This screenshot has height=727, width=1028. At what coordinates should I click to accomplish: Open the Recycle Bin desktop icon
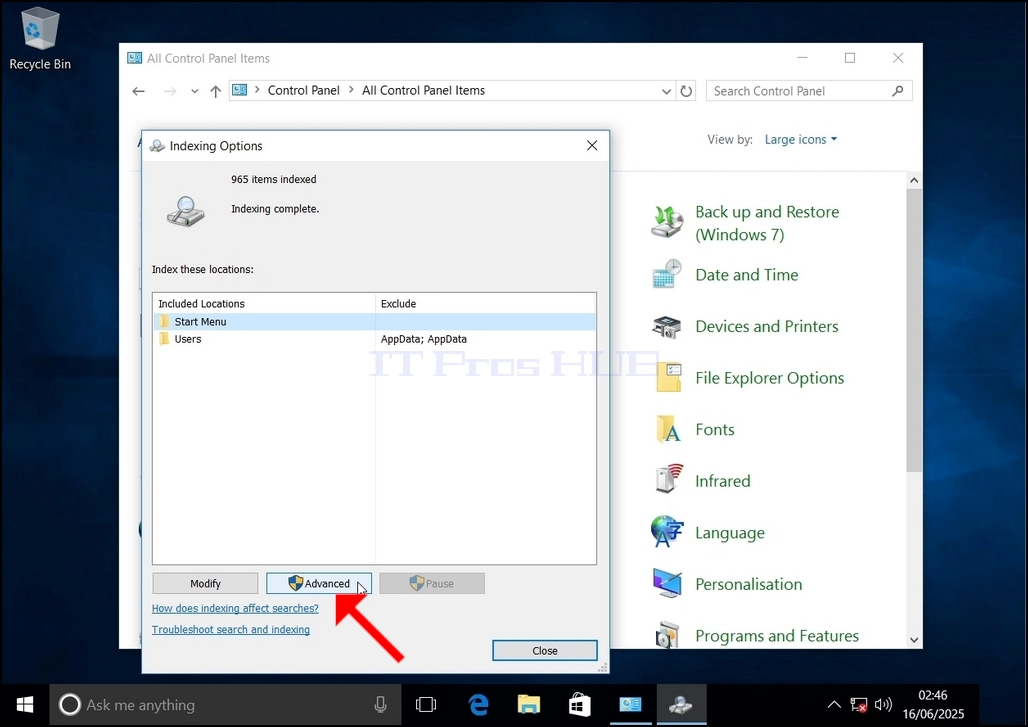40,39
